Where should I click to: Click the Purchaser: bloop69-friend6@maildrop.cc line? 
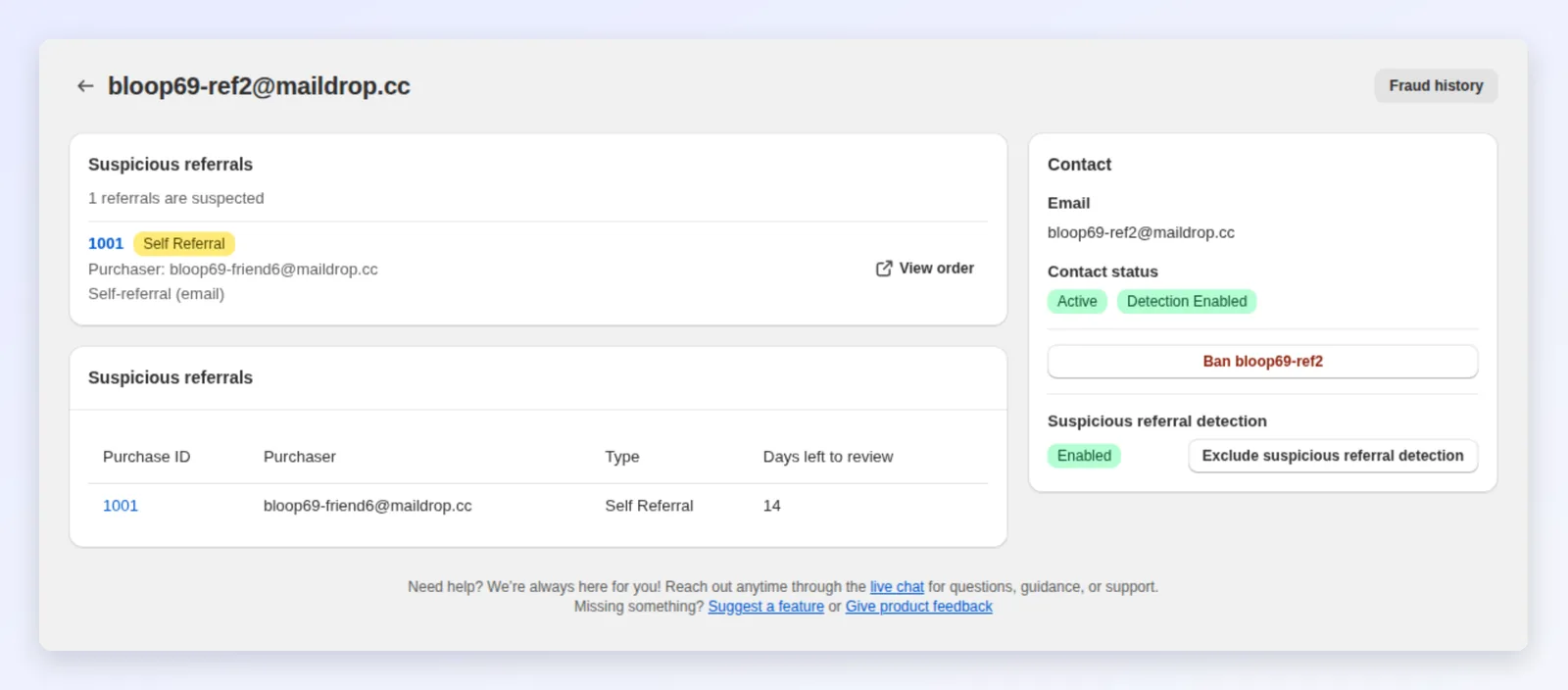click(x=233, y=270)
